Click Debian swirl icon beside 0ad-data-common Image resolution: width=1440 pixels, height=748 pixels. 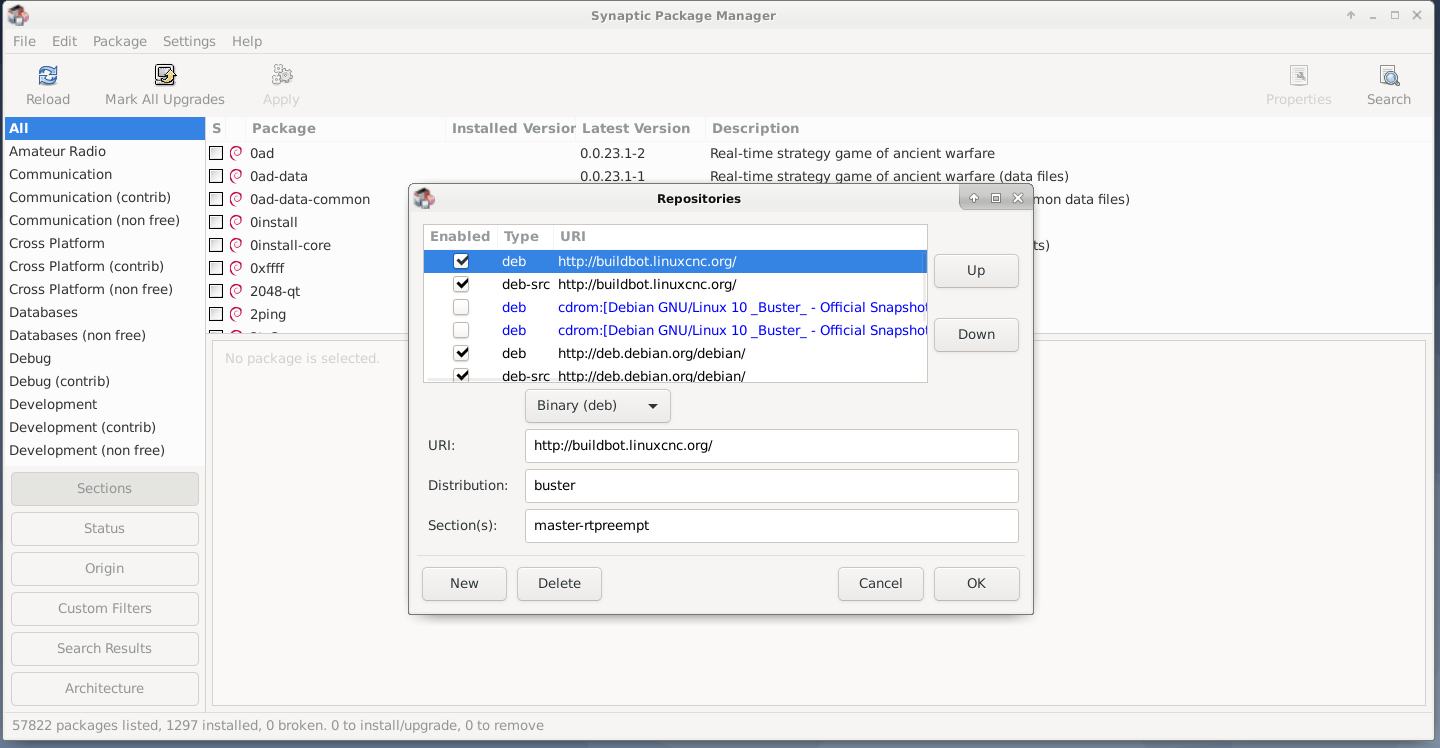237,199
